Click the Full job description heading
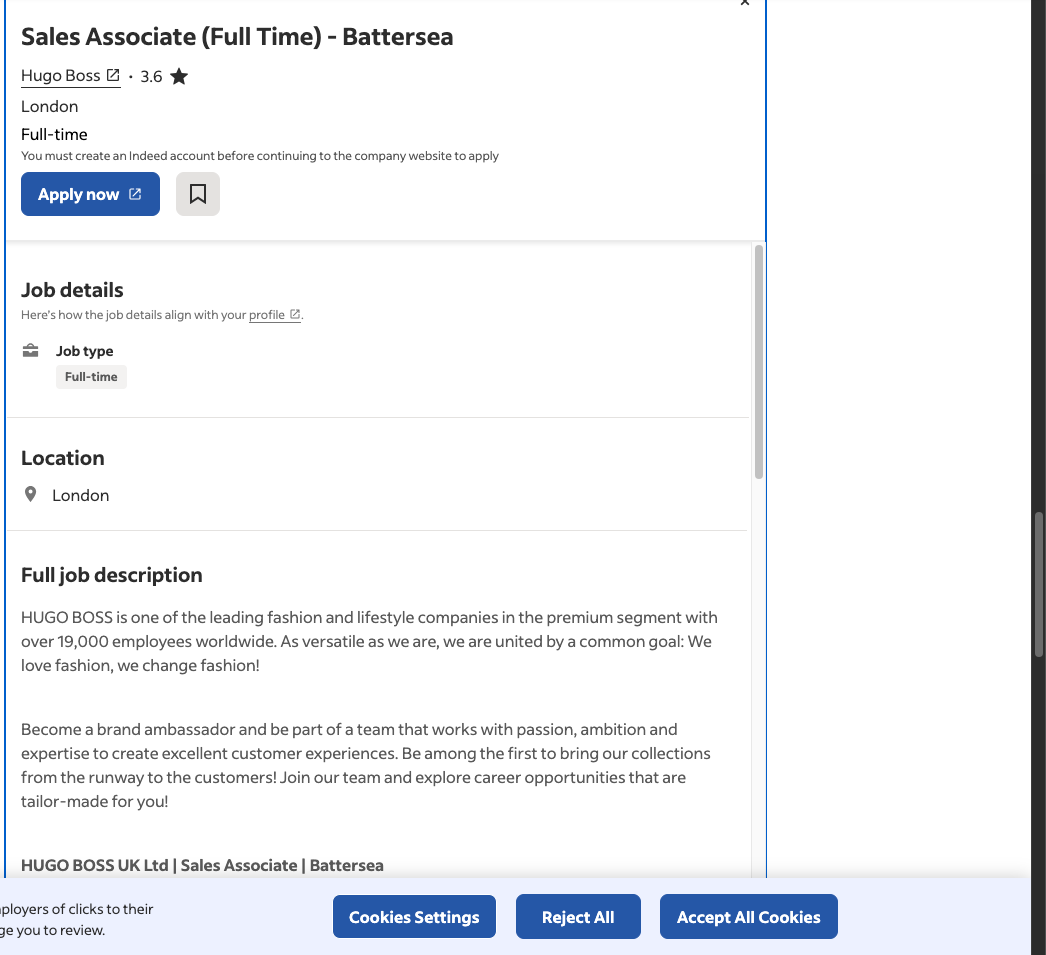Image resolution: width=1046 pixels, height=955 pixels. click(x=111, y=575)
